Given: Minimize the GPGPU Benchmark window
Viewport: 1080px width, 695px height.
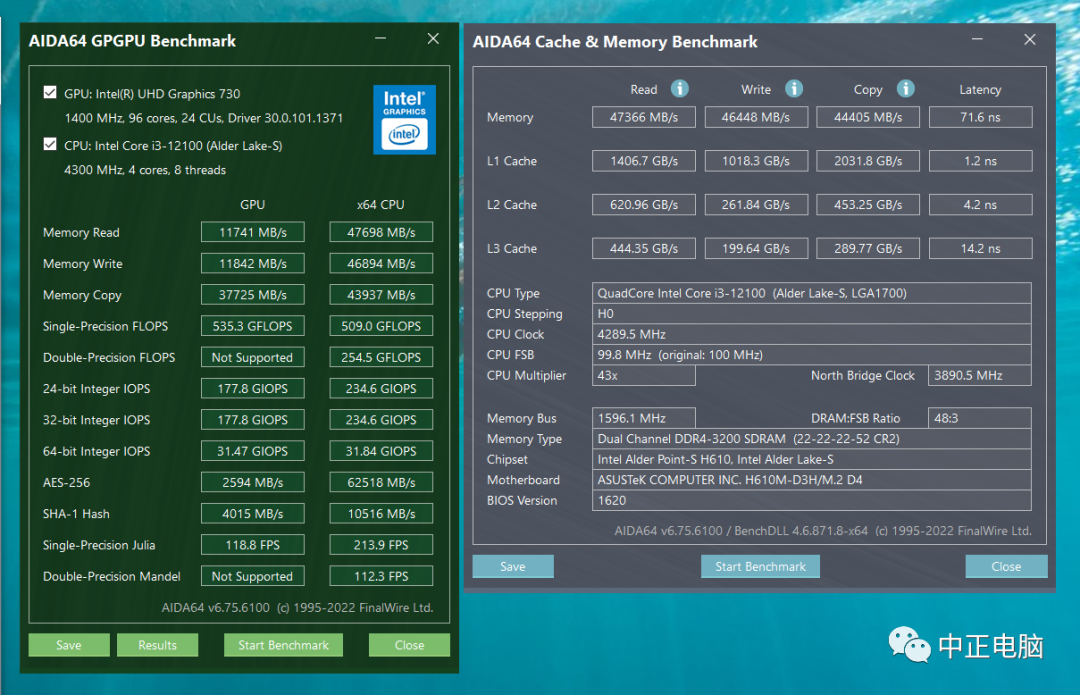Looking at the screenshot, I should [380, 39].
